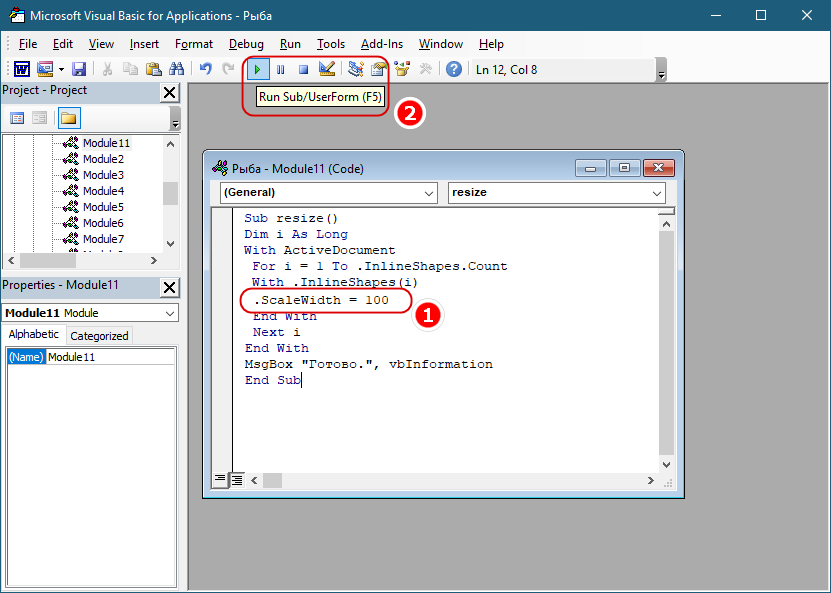This screenshot has height=593, width=831.
Task: Open the Debug menu
Action: tap(246, 44)
